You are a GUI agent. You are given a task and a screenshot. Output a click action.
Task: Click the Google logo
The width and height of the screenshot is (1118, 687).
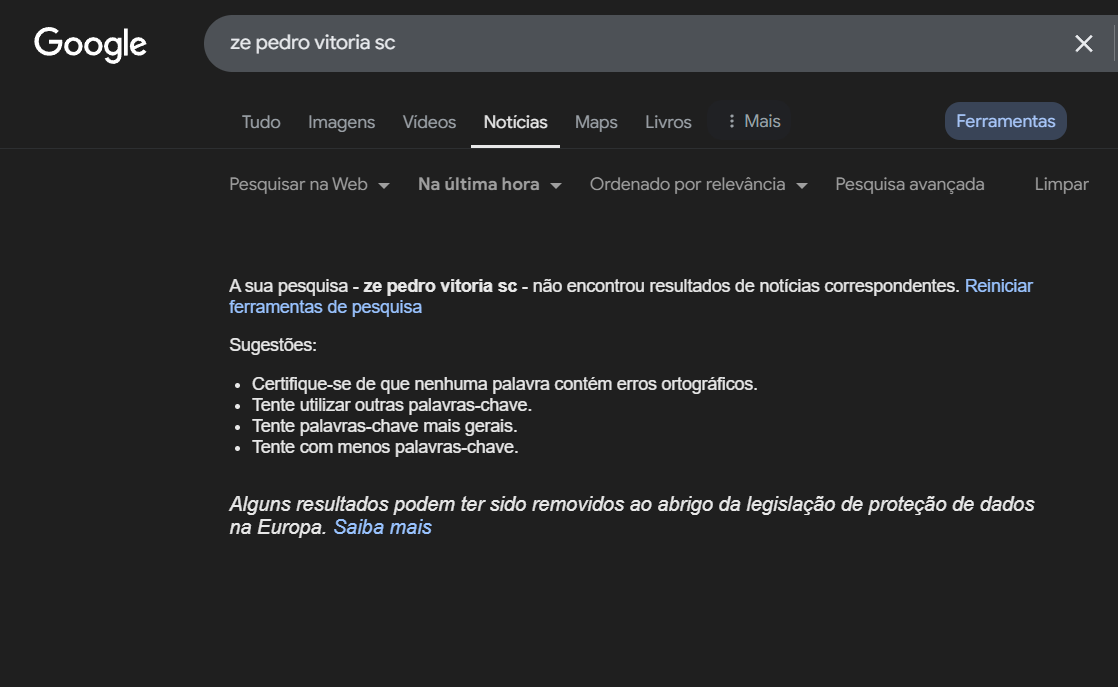coord(91,44)
